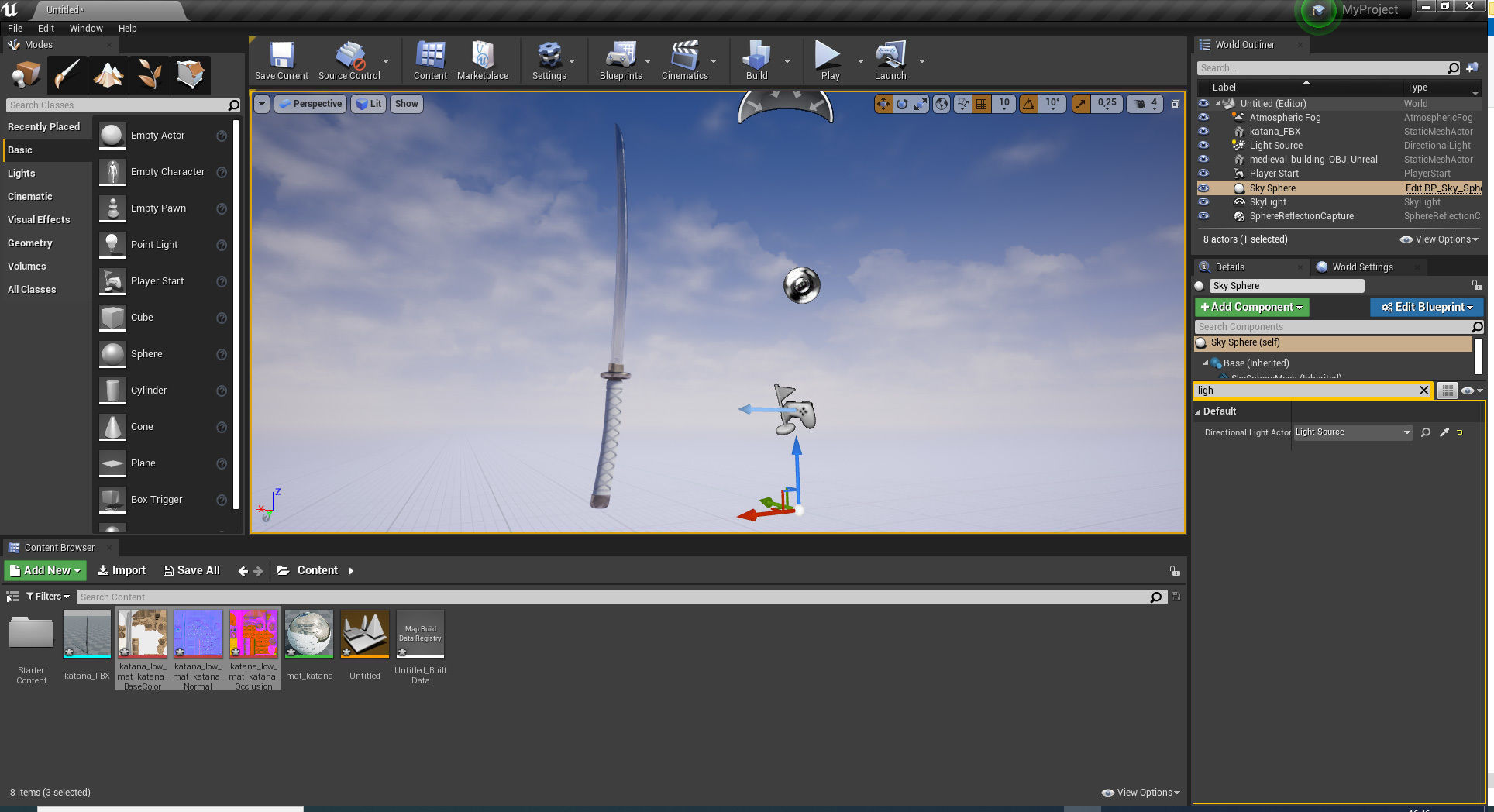Browse to Light Source with magnifier icon

(x=1425, y=433)
